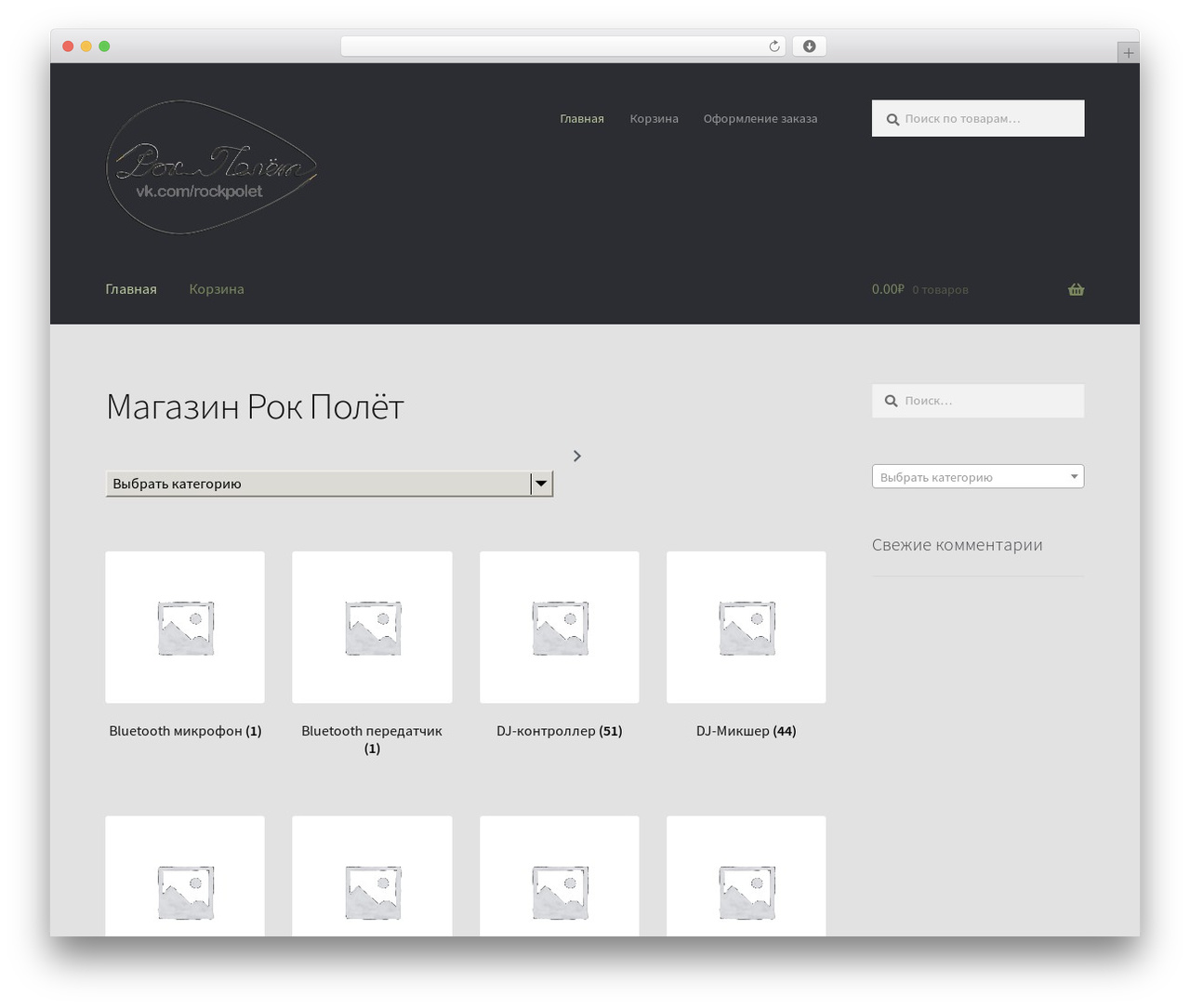Select the Bluetooth передатчик placeholder image
This screenshot has width=1190, height=1008.
pos(372,628)
